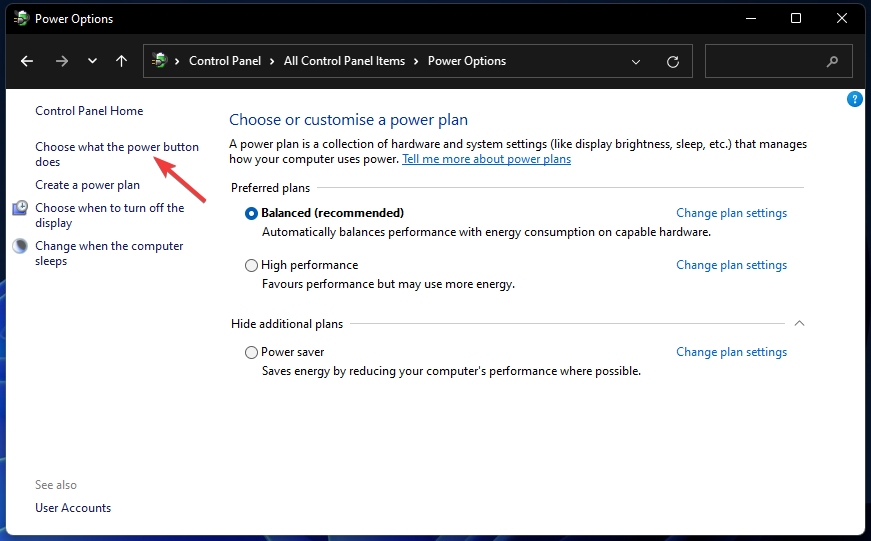Viewport: 871px width, 541px height.
Task: Open the blue help question mark
Action: tap(854, 99)
